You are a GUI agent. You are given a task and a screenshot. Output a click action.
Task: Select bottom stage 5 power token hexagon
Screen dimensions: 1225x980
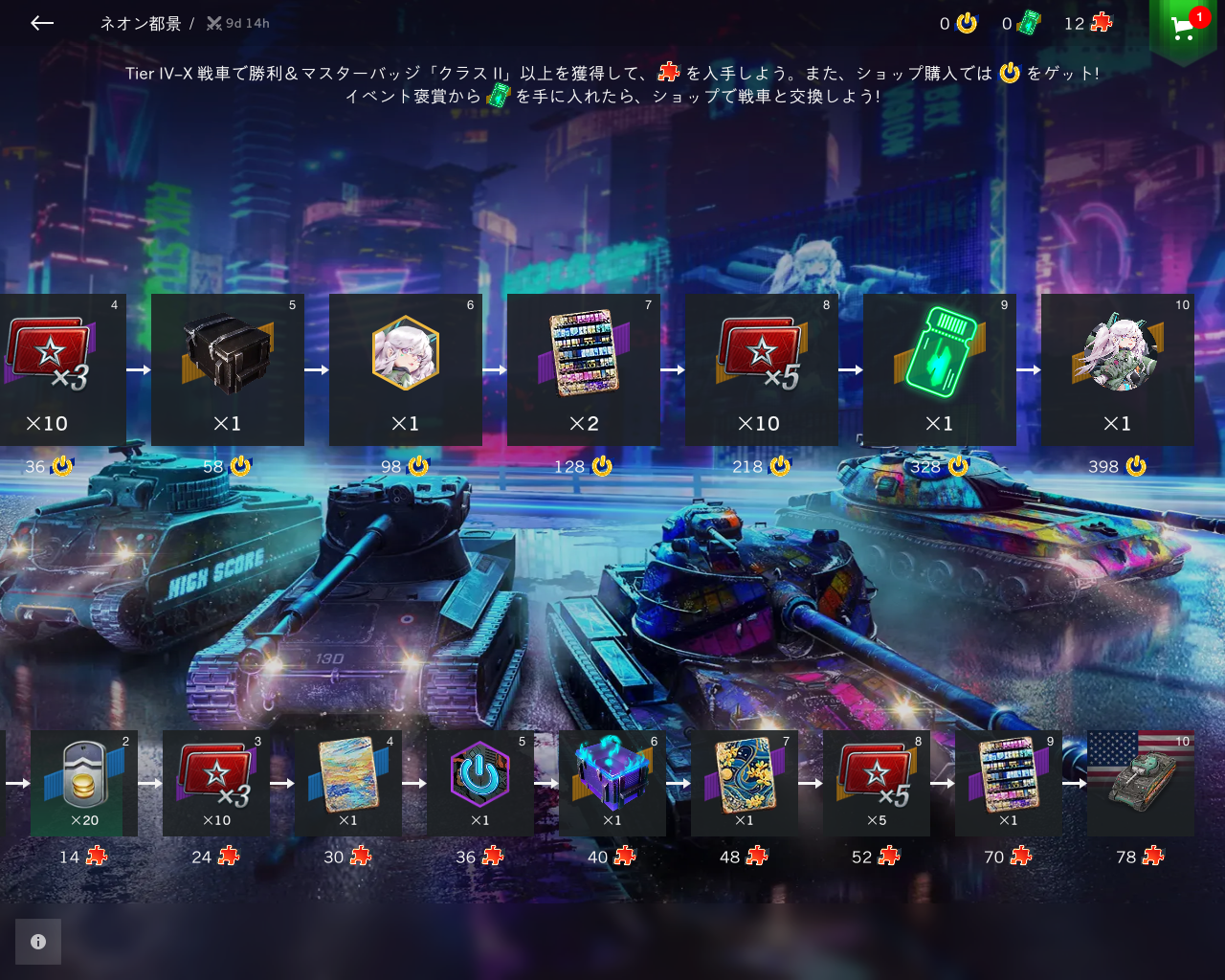pos(480,783)
